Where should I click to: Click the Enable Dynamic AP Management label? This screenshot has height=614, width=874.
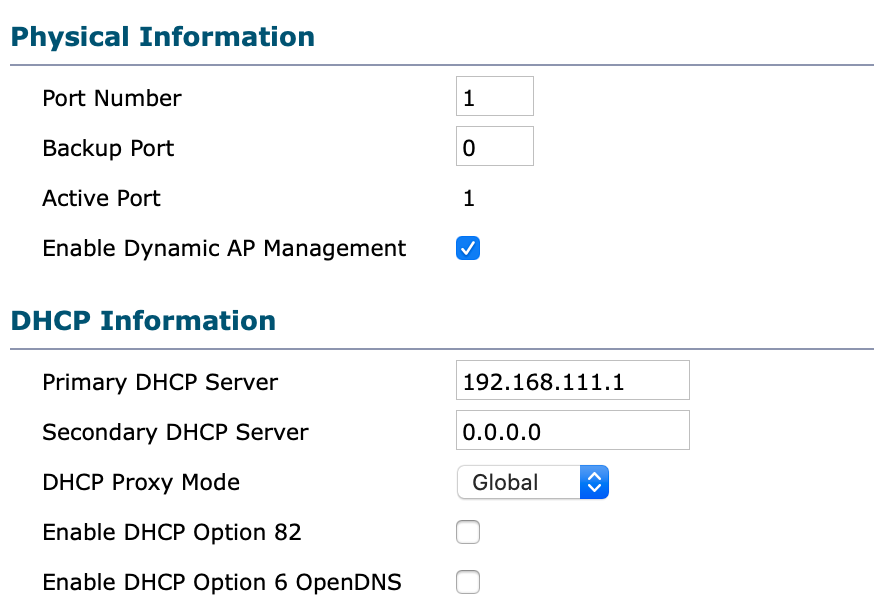(224, 248)
